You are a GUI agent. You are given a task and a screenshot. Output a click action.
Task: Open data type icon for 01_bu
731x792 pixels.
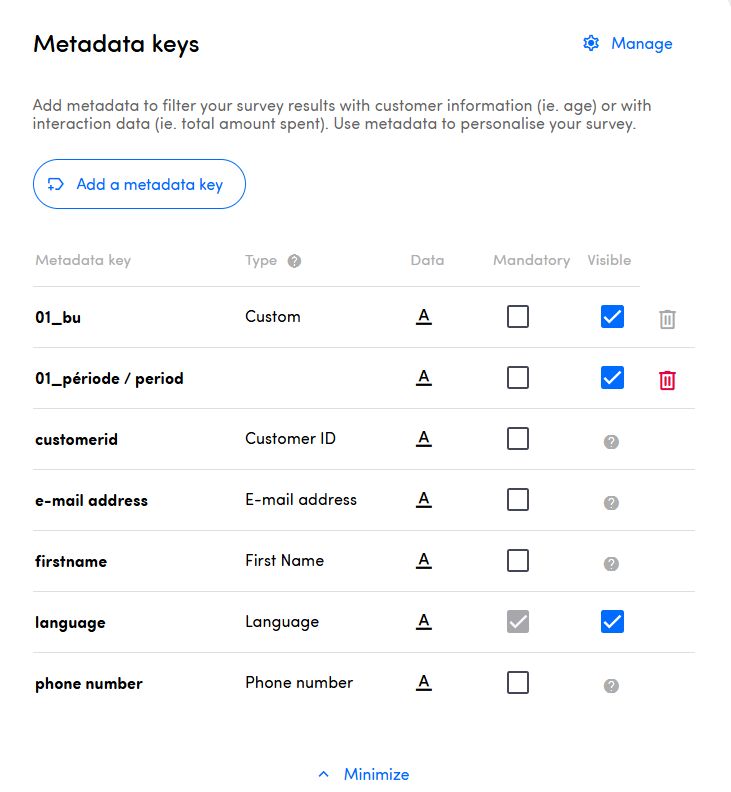[424, 317]
